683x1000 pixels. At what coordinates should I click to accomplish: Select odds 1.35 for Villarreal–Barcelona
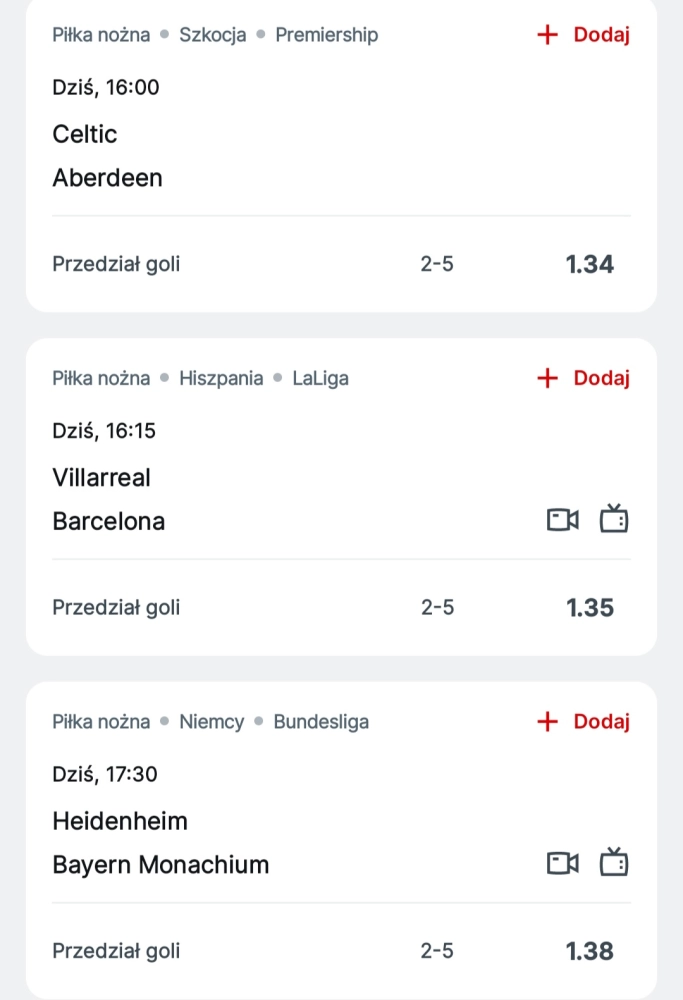[589, 608]
